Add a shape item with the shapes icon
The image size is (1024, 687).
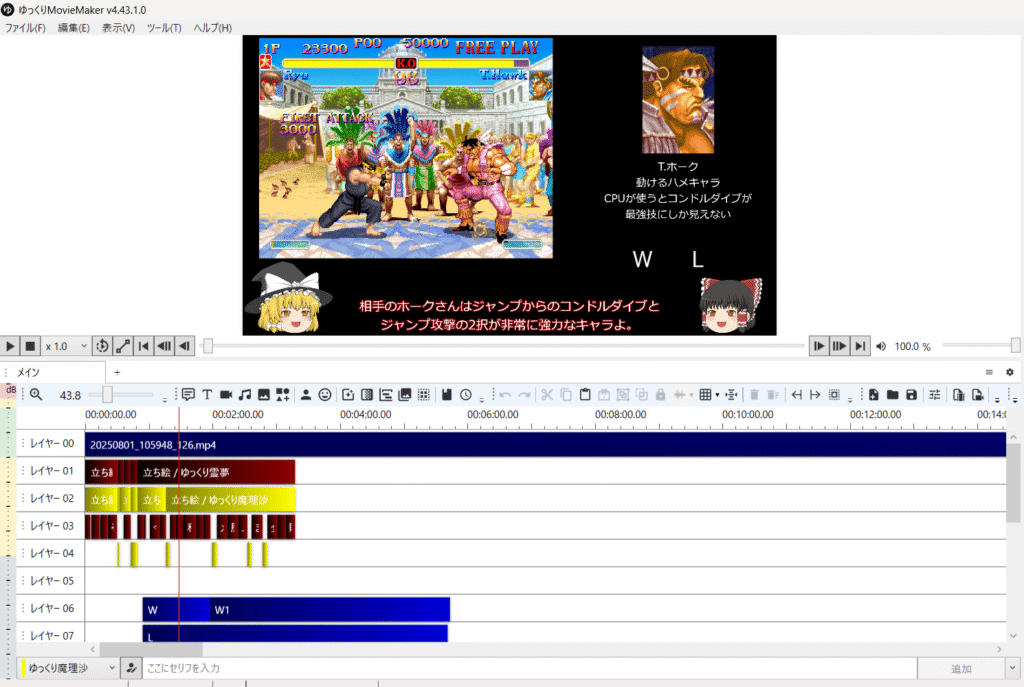[283, 394]
